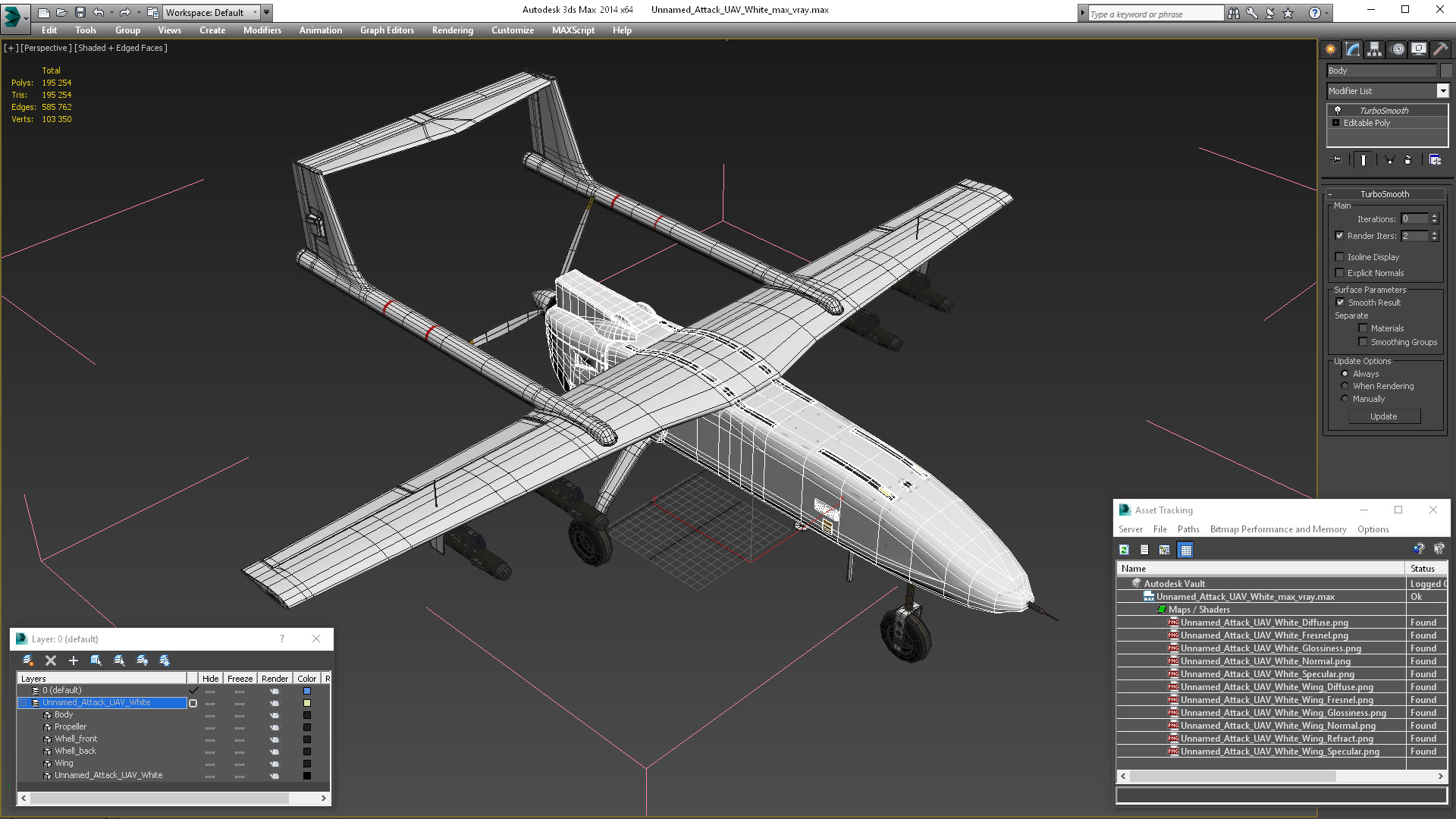The height and width of the screenshot is (819, 1456).
Task: Open the MAXScript menu
Action: click(x=573, y=30)
